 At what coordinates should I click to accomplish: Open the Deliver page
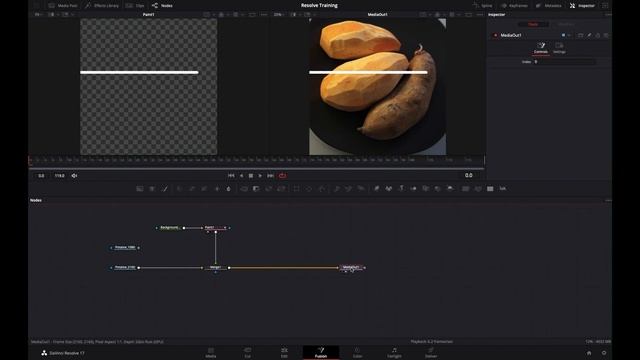point(431,353)
